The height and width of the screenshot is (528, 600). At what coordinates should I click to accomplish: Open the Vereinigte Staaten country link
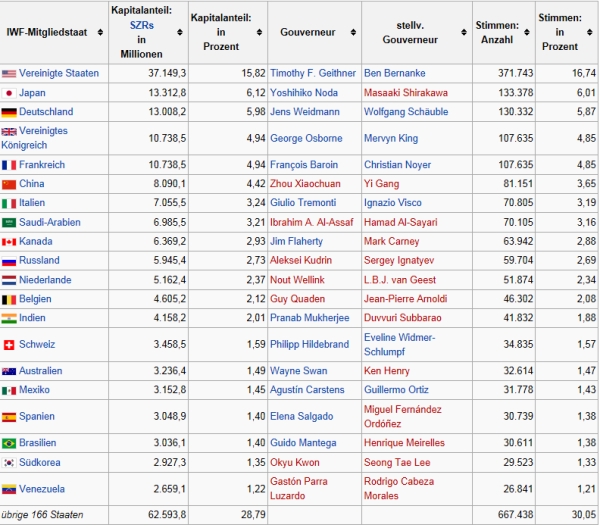point(58,73)
